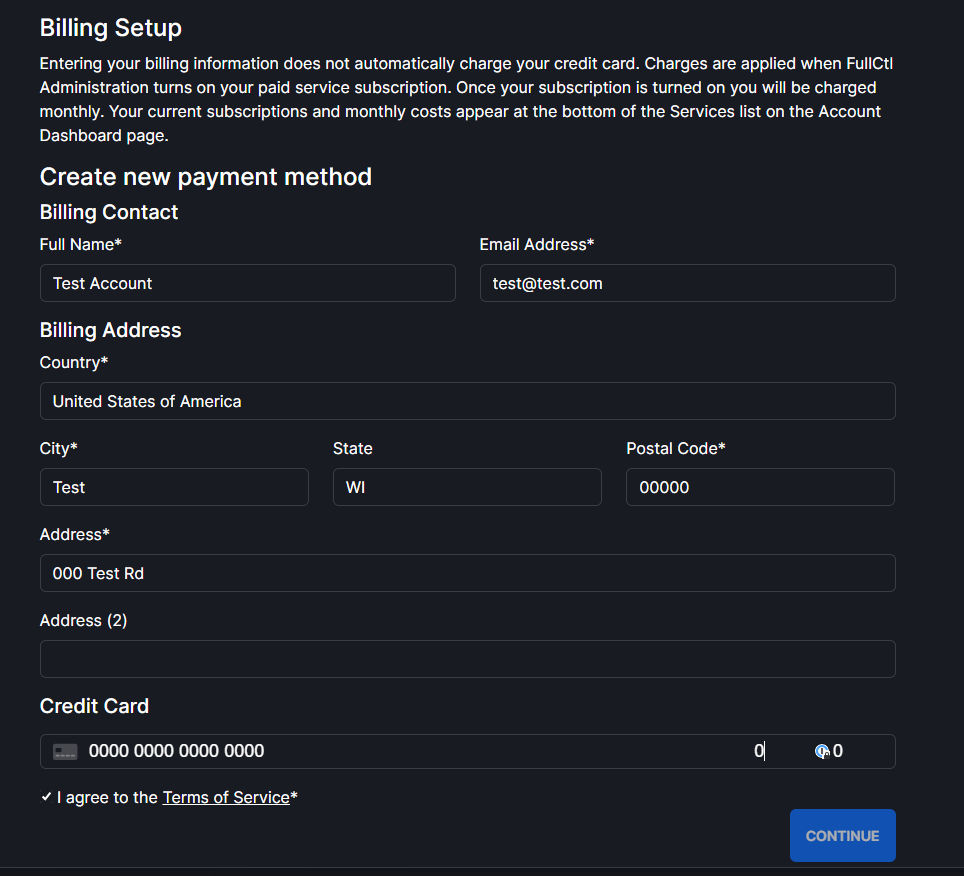Screen dimensions: 964x876
Task: Select the City input field
Action: [174, 487]
